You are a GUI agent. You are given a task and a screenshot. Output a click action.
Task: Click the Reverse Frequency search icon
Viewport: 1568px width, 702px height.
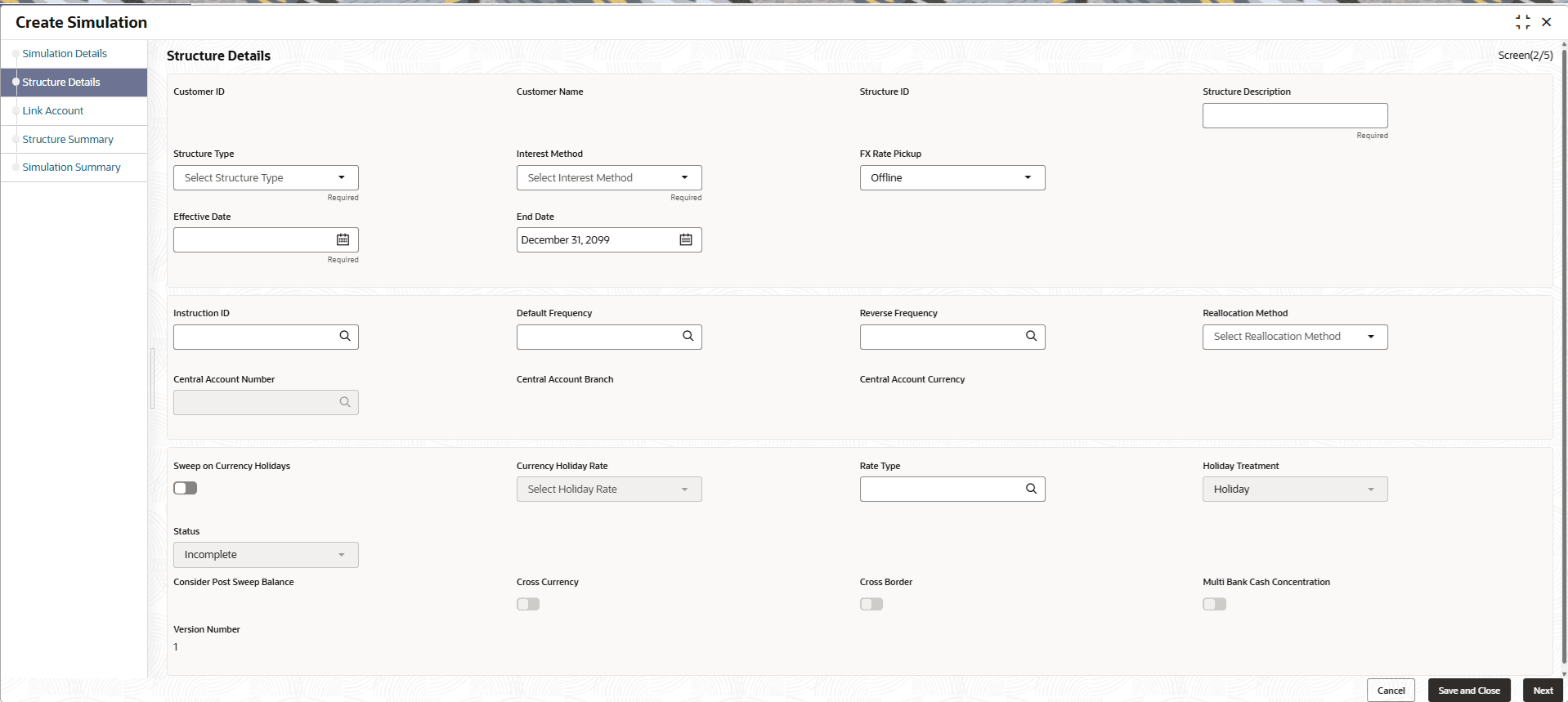click(x=1031, y=336)
